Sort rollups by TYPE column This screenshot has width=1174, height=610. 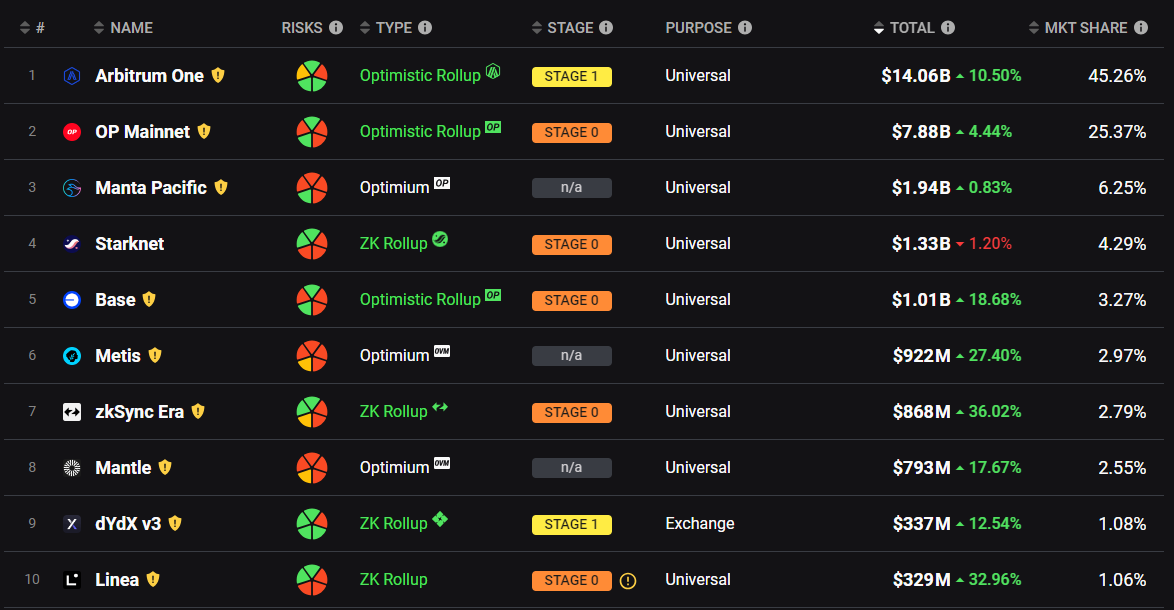pyautogui.click(x=393, y=28)
